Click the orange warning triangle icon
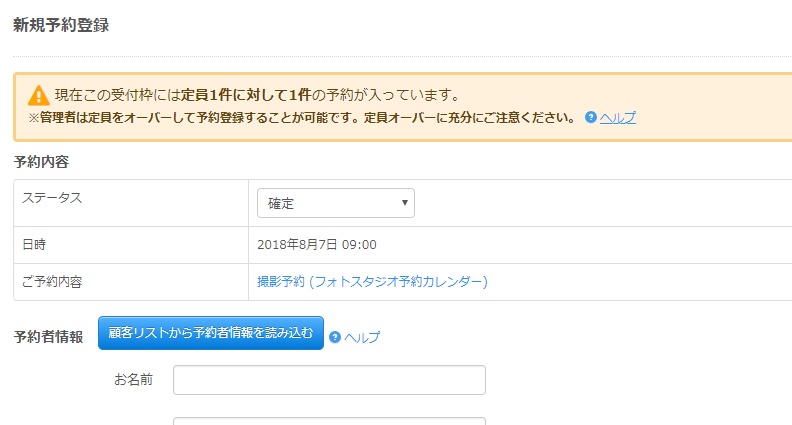Viewport: 792px width, 425px height. click(38, 95)
